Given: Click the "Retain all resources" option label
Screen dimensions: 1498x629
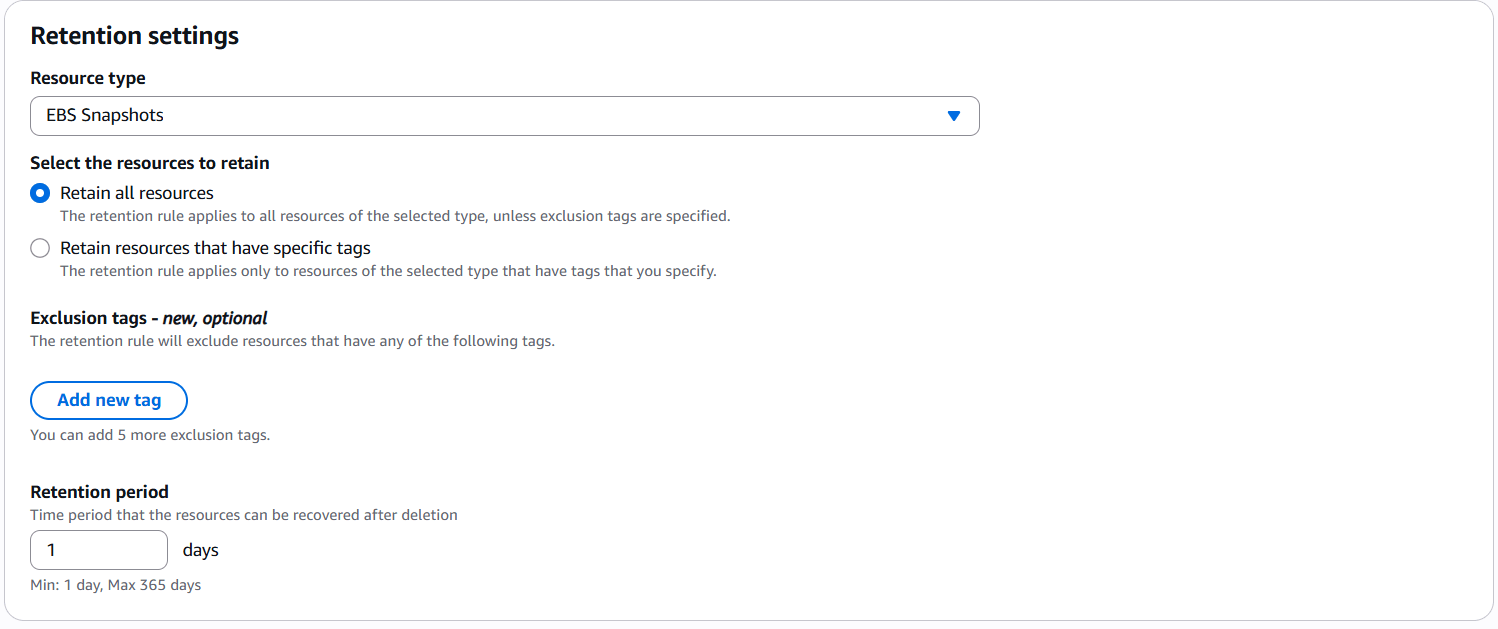Looking at the screenshot, I should click(137, 193).
